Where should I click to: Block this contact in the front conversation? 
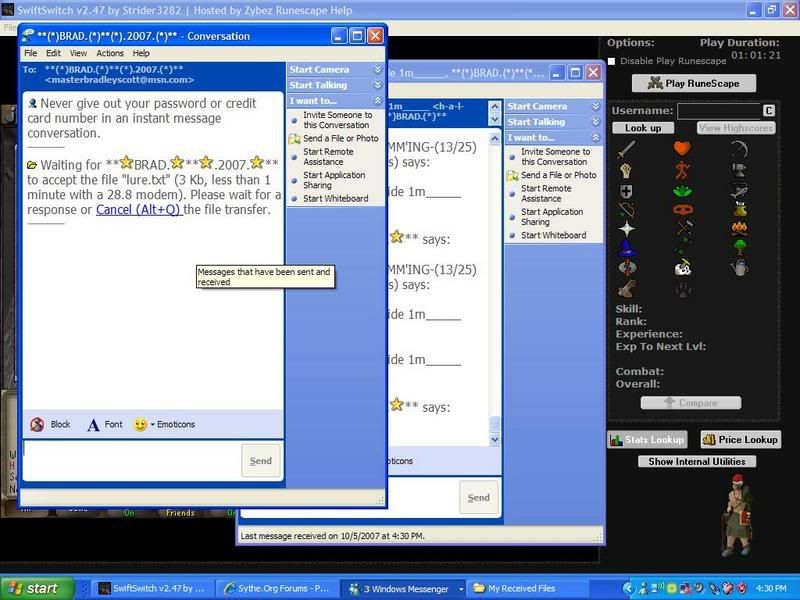51,424
